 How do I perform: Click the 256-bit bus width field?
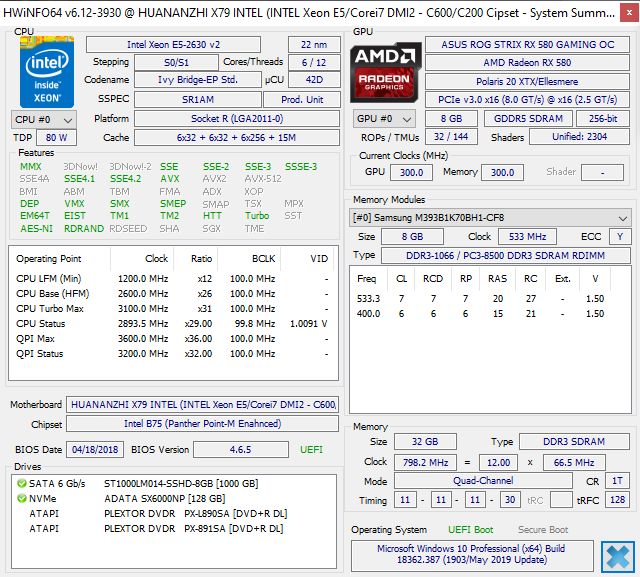tap(603, 119)
